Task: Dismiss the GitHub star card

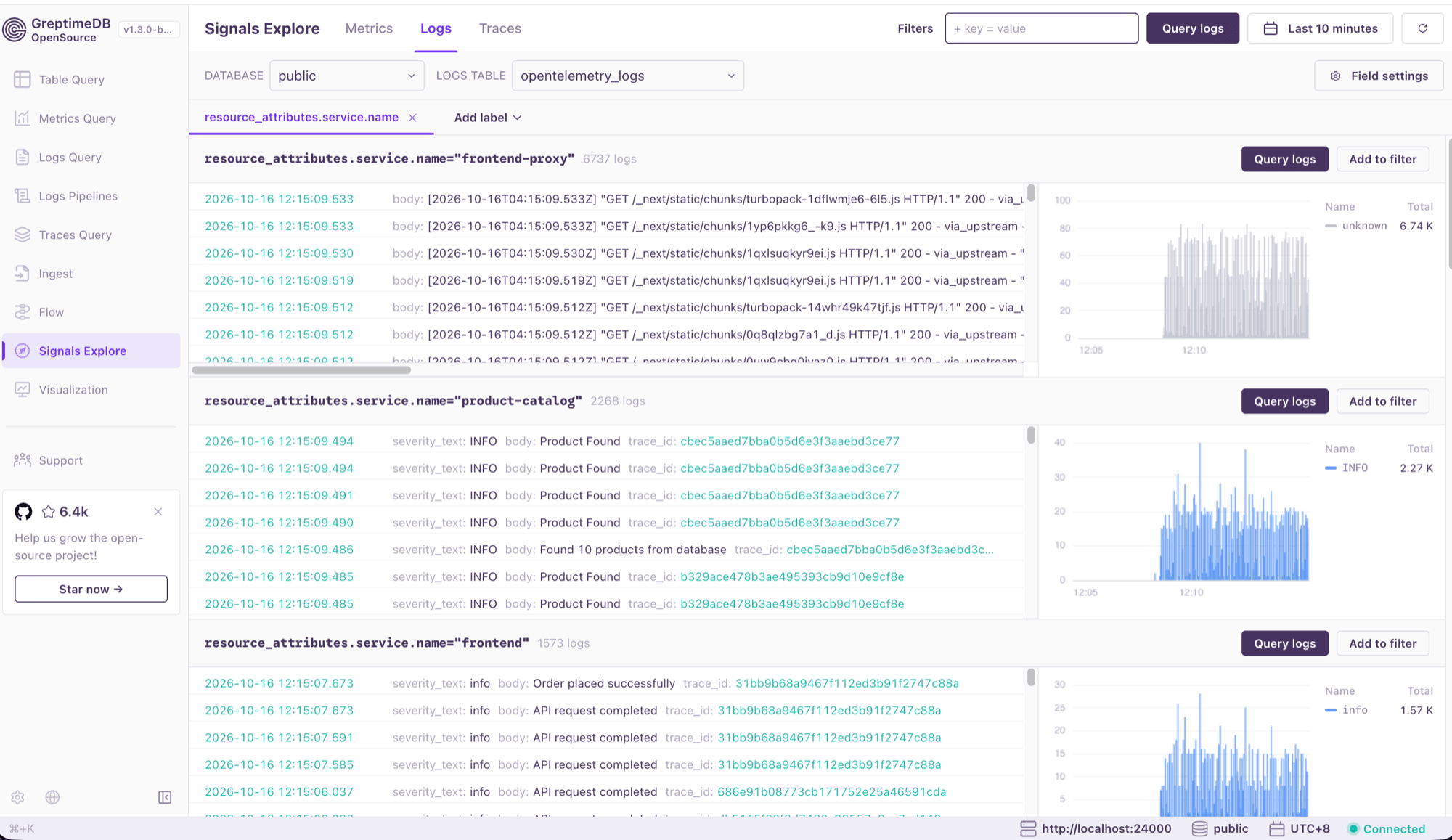Action: (x=158, y=512)
